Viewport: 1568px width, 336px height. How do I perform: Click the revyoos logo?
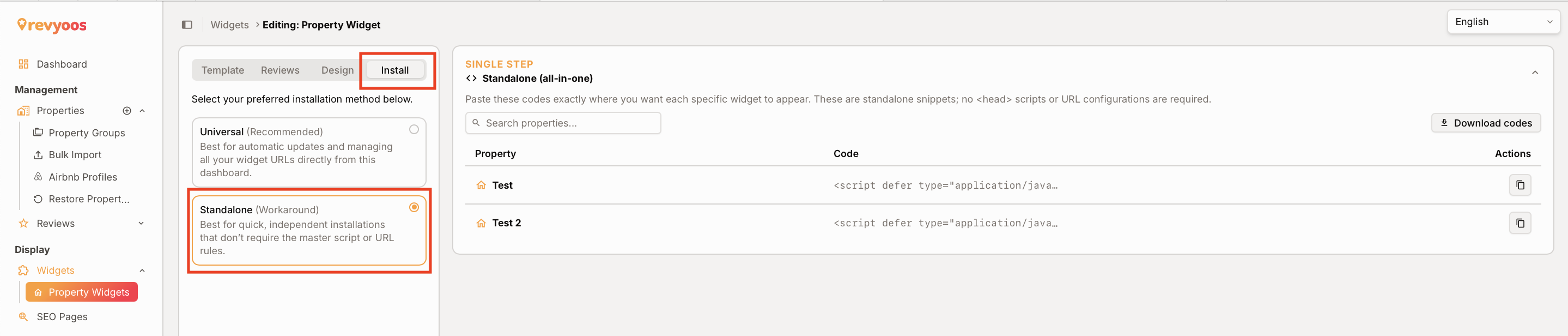pyautogui.click(x=52, y=25)
